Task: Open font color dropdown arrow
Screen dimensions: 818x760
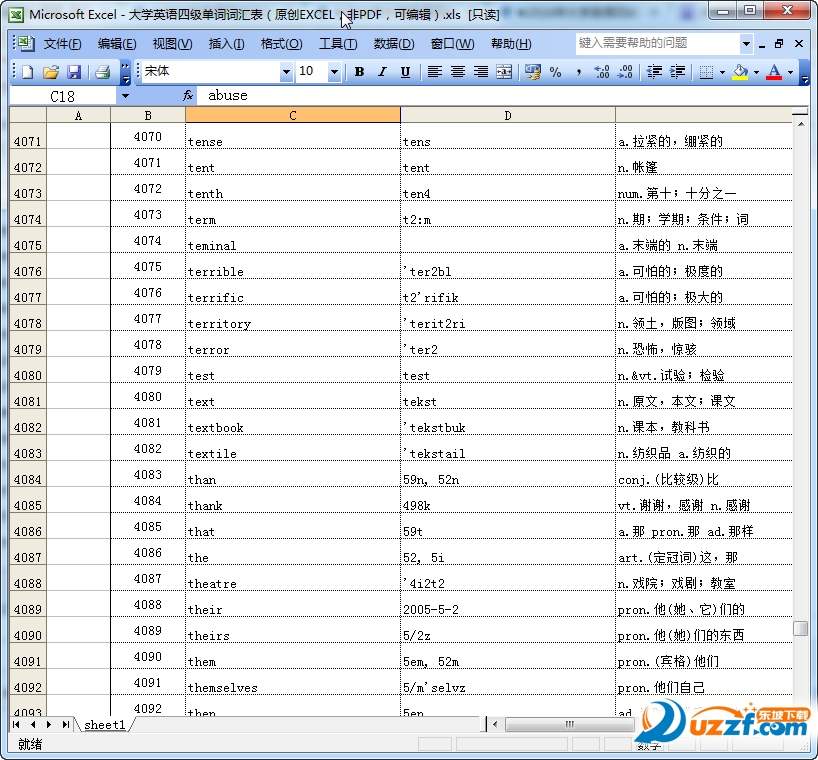Action: pos(791,73)
